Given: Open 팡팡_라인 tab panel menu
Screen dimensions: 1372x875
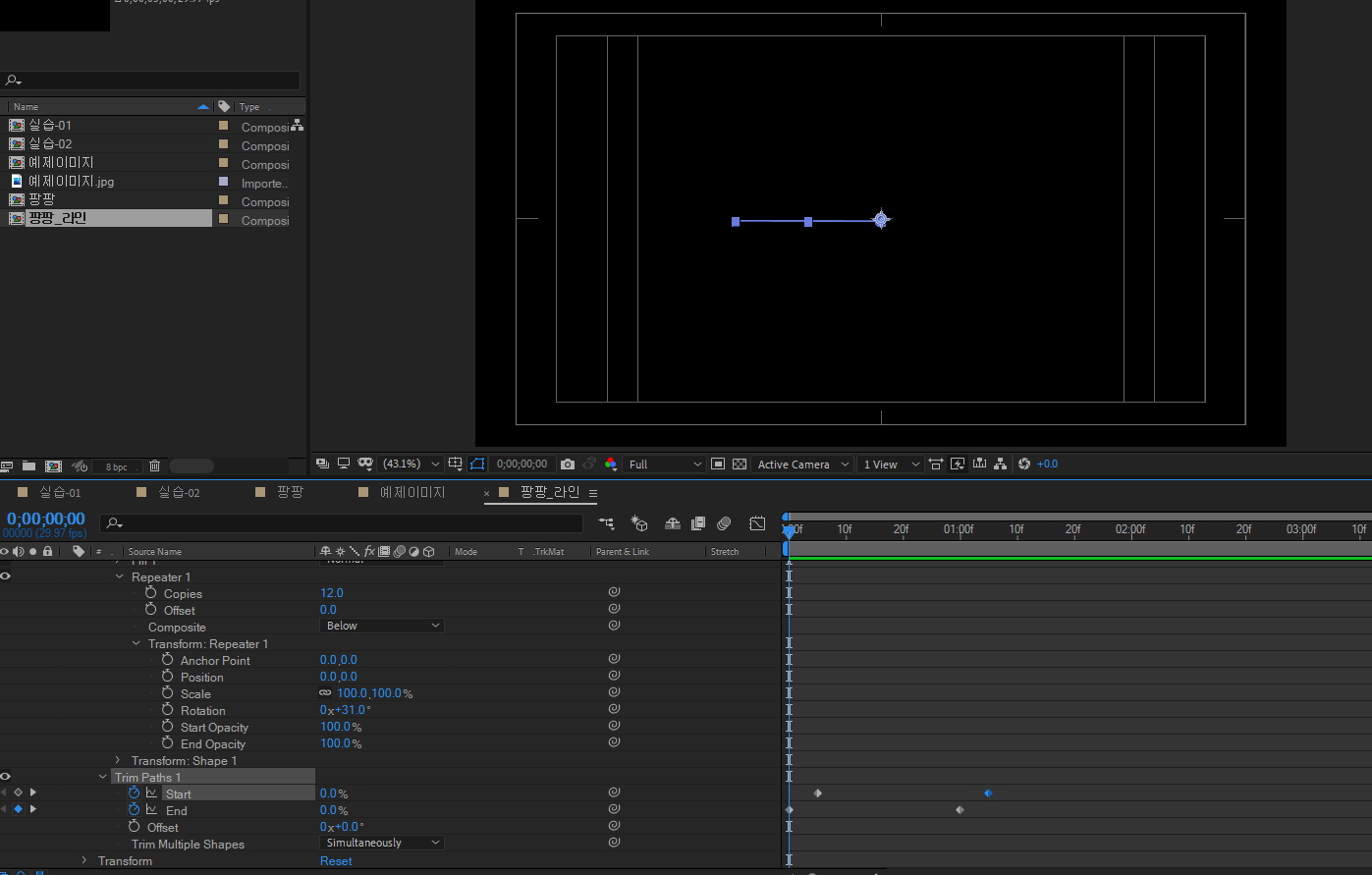Looking at the screenshot, I should pyautogui.click(x=593, y=493).
